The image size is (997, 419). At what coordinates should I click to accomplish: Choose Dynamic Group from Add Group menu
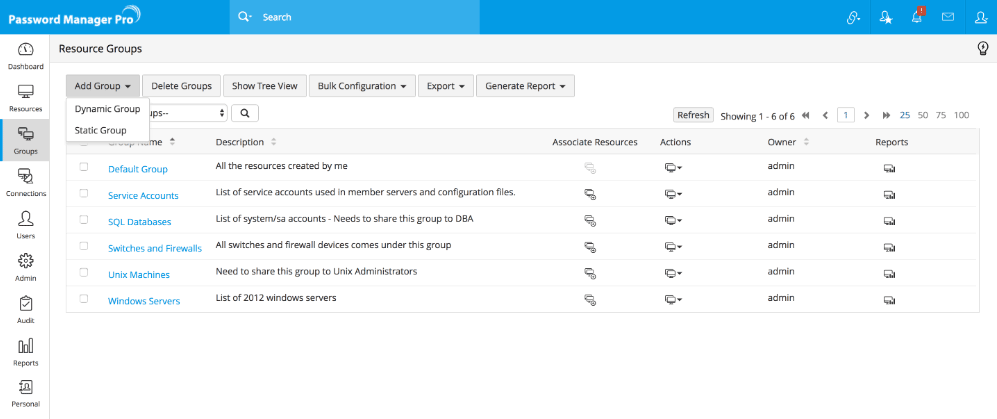point(107,109)
